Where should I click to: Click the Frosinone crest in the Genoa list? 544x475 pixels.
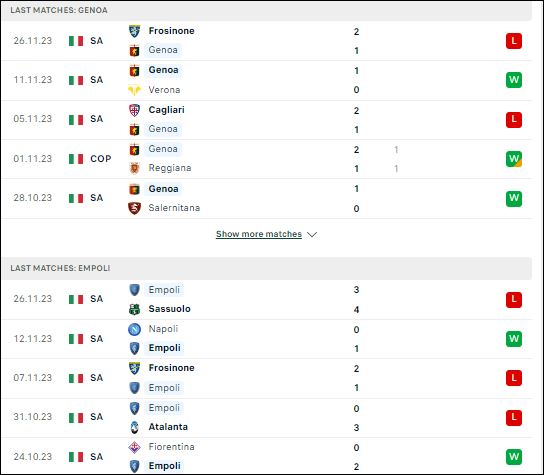pyautogui.click(x=134, y=31)
